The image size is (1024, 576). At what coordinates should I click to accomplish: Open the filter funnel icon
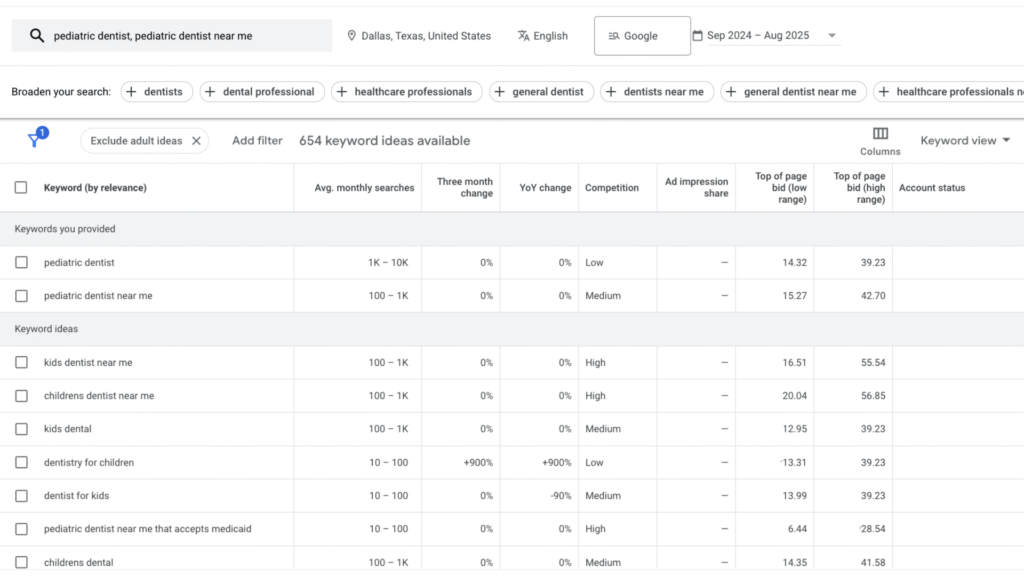pyautogui.click(x=34, y=141)
